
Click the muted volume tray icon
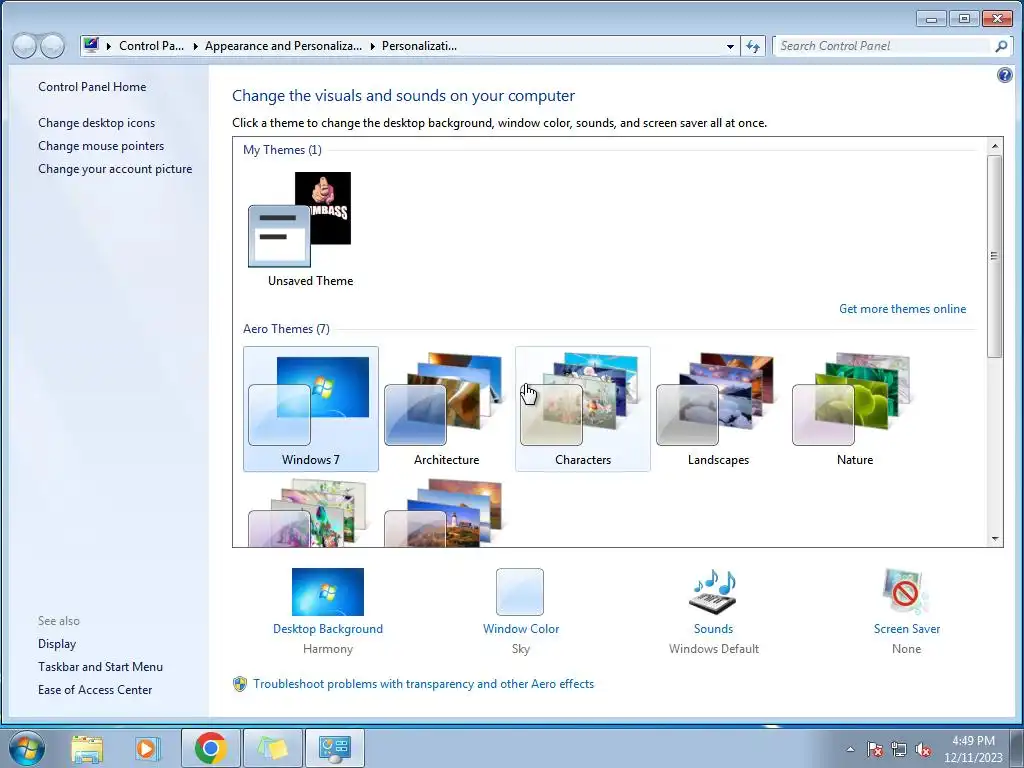[x=923, y=749]
